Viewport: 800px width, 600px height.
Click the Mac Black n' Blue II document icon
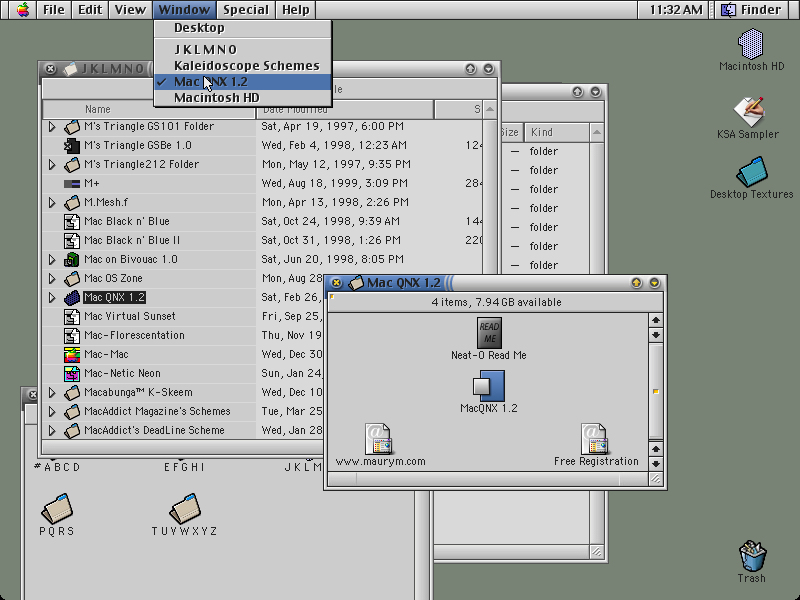point(72,240)
